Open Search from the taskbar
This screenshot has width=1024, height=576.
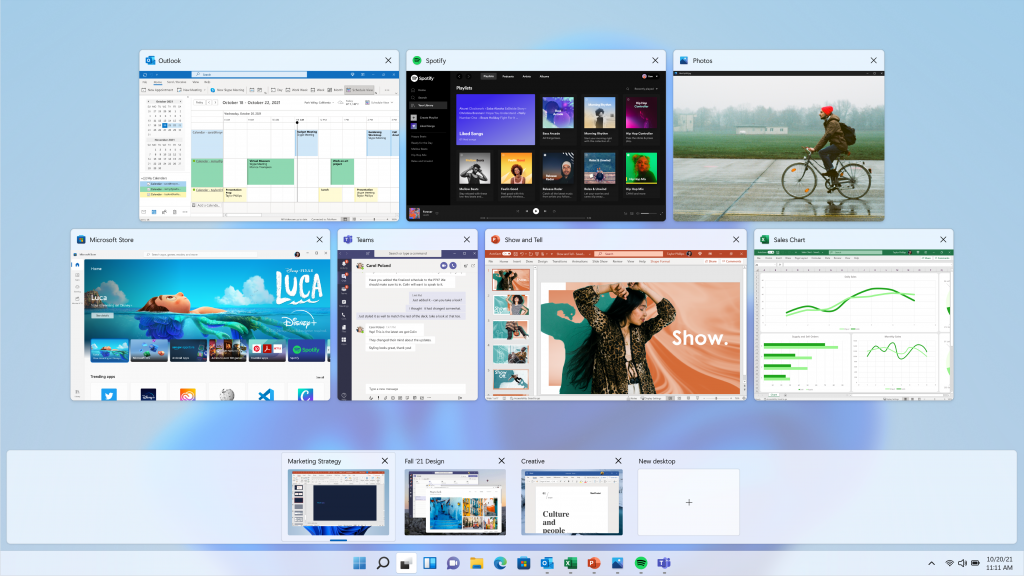383,563
